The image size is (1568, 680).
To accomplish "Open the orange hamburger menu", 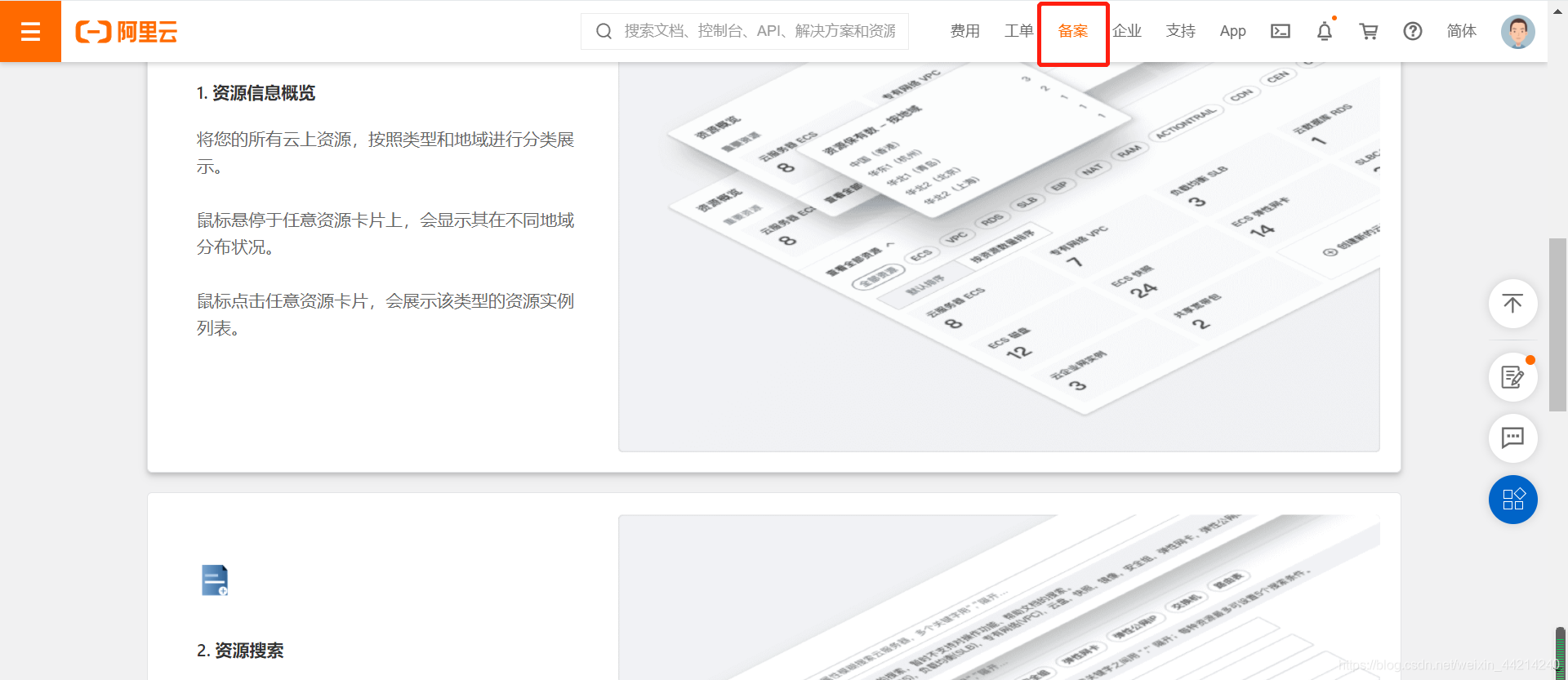I will click(x=30, y=31).
